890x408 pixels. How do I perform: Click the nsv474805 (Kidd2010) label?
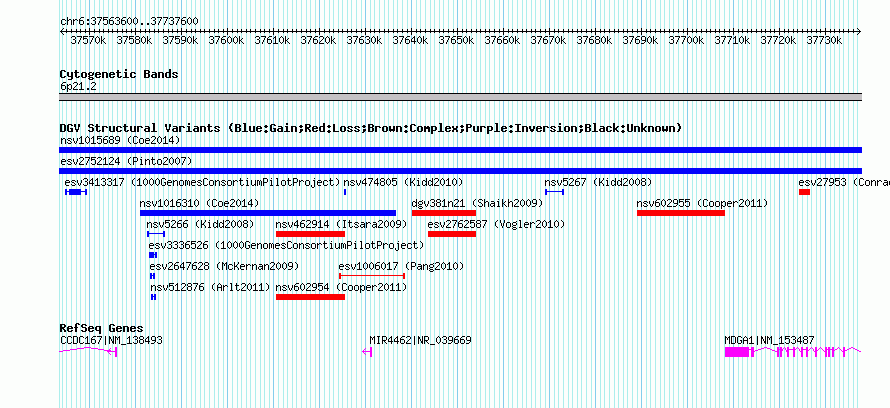tap(404, 182)
